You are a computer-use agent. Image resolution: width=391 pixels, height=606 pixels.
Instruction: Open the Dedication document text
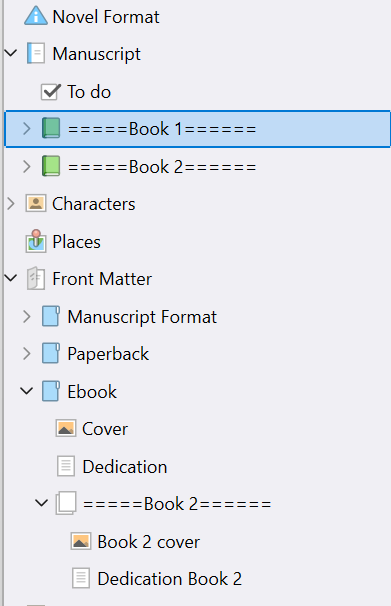coord(125,466)
